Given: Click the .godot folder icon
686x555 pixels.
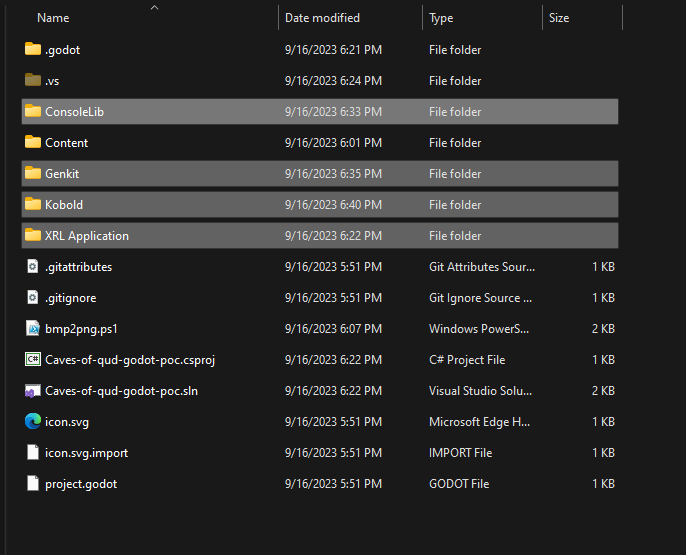Looking at the screenshot, I should click(33, 49).
